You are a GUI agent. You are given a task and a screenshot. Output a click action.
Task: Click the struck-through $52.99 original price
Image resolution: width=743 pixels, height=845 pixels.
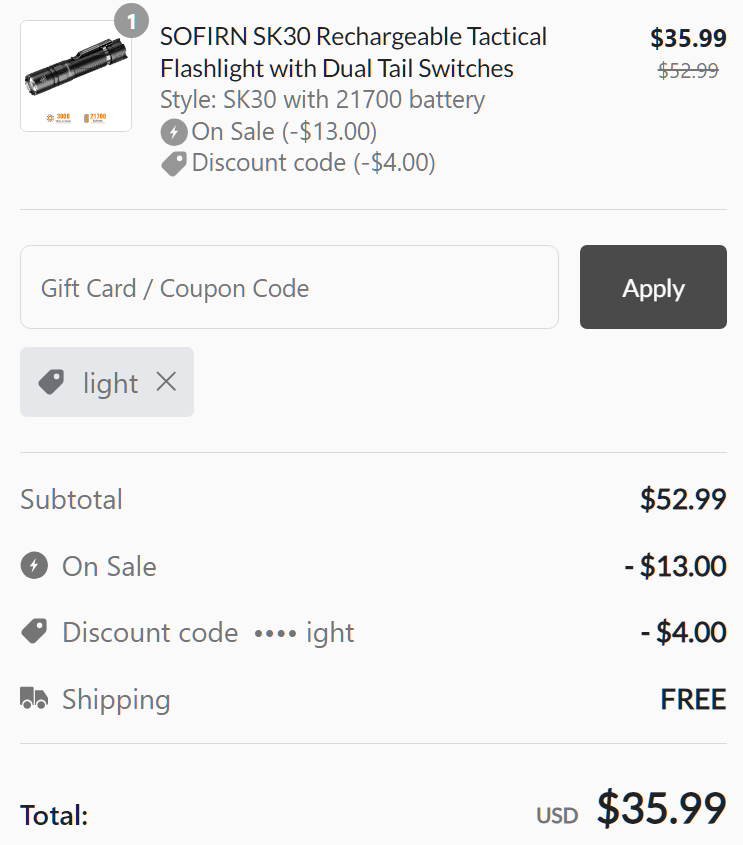(688, 71)
